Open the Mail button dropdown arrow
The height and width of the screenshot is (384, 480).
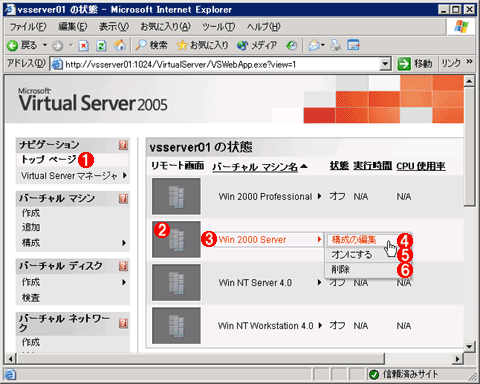point(323,45)
